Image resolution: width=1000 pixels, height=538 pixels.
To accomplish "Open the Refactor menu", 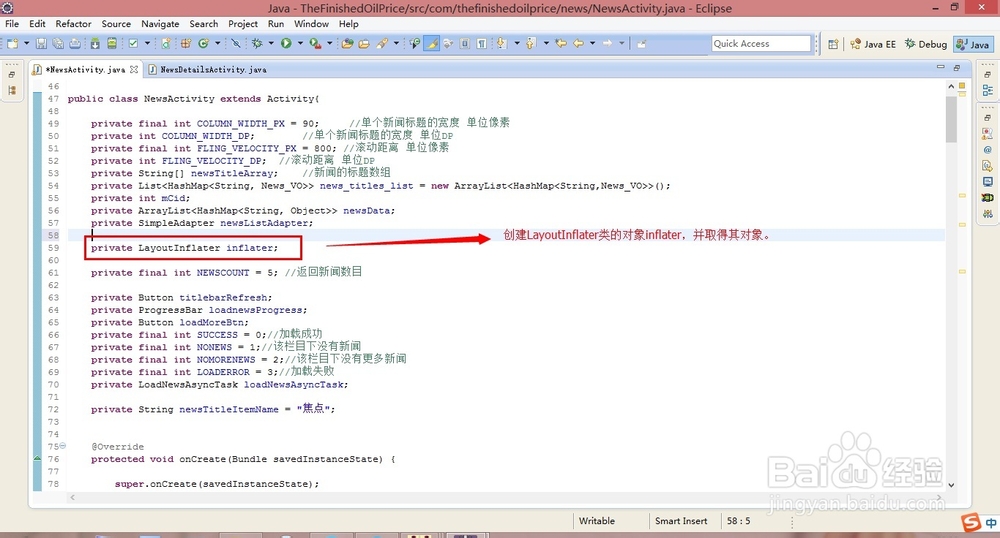I will (73, 24).
